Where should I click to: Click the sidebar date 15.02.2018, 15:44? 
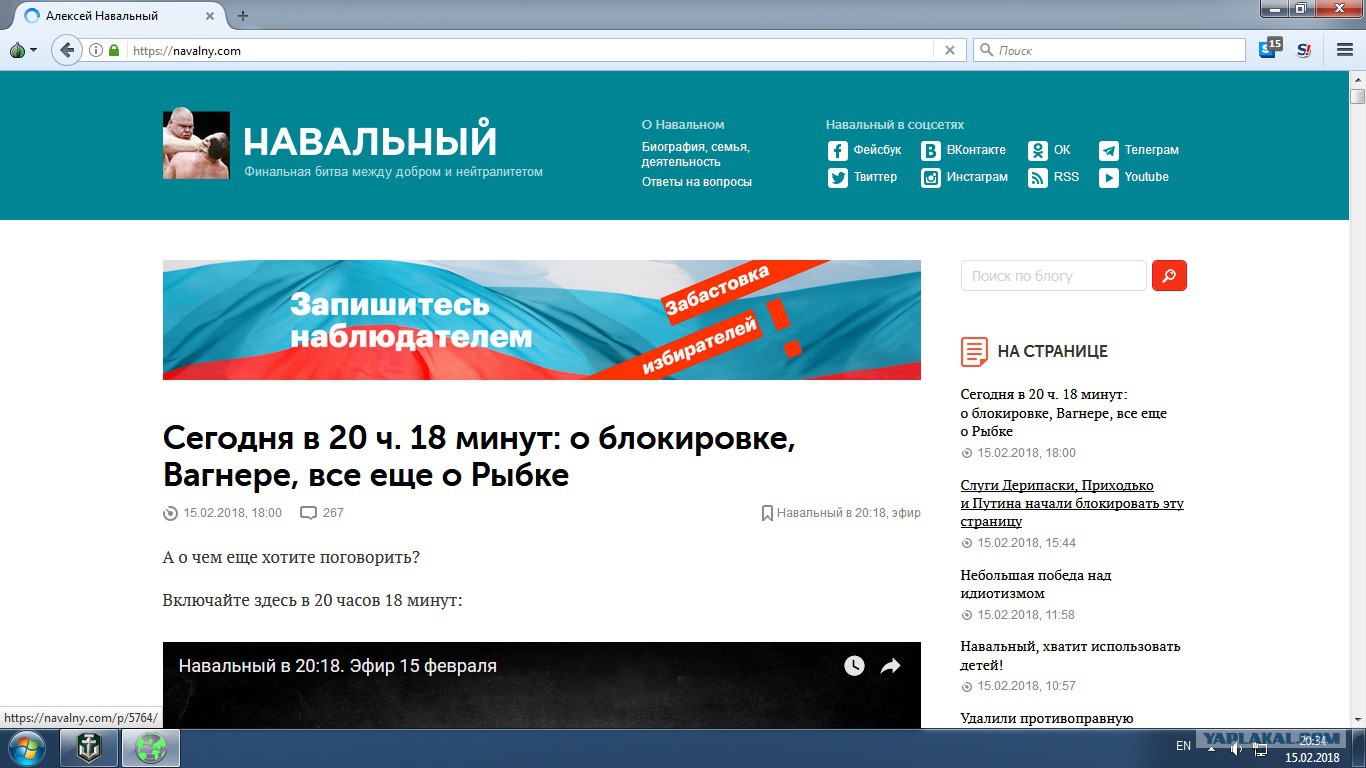pyautogui.click(x=1027, y=543)
